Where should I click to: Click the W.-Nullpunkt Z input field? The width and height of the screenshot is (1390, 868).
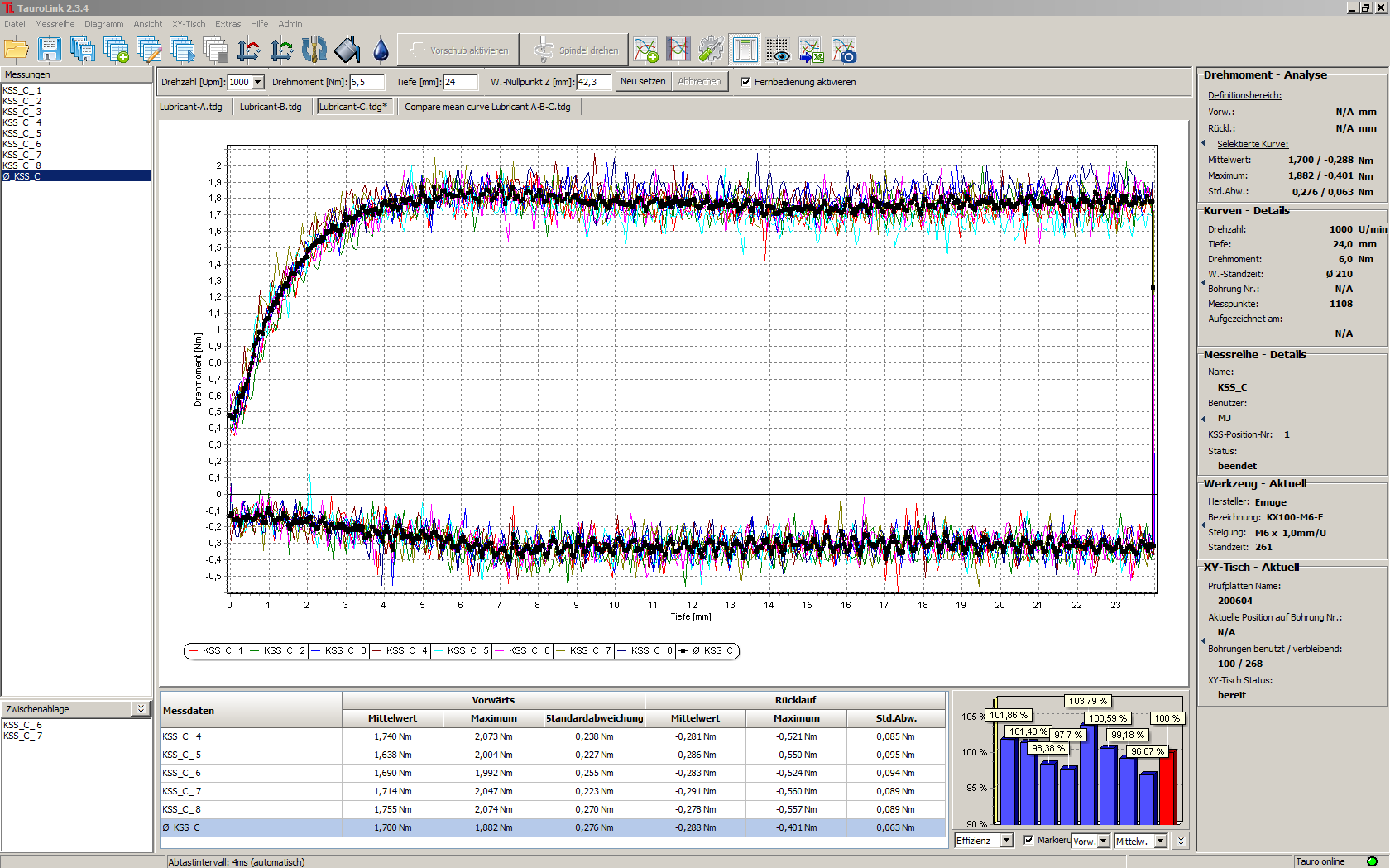(x=593, y=82)
